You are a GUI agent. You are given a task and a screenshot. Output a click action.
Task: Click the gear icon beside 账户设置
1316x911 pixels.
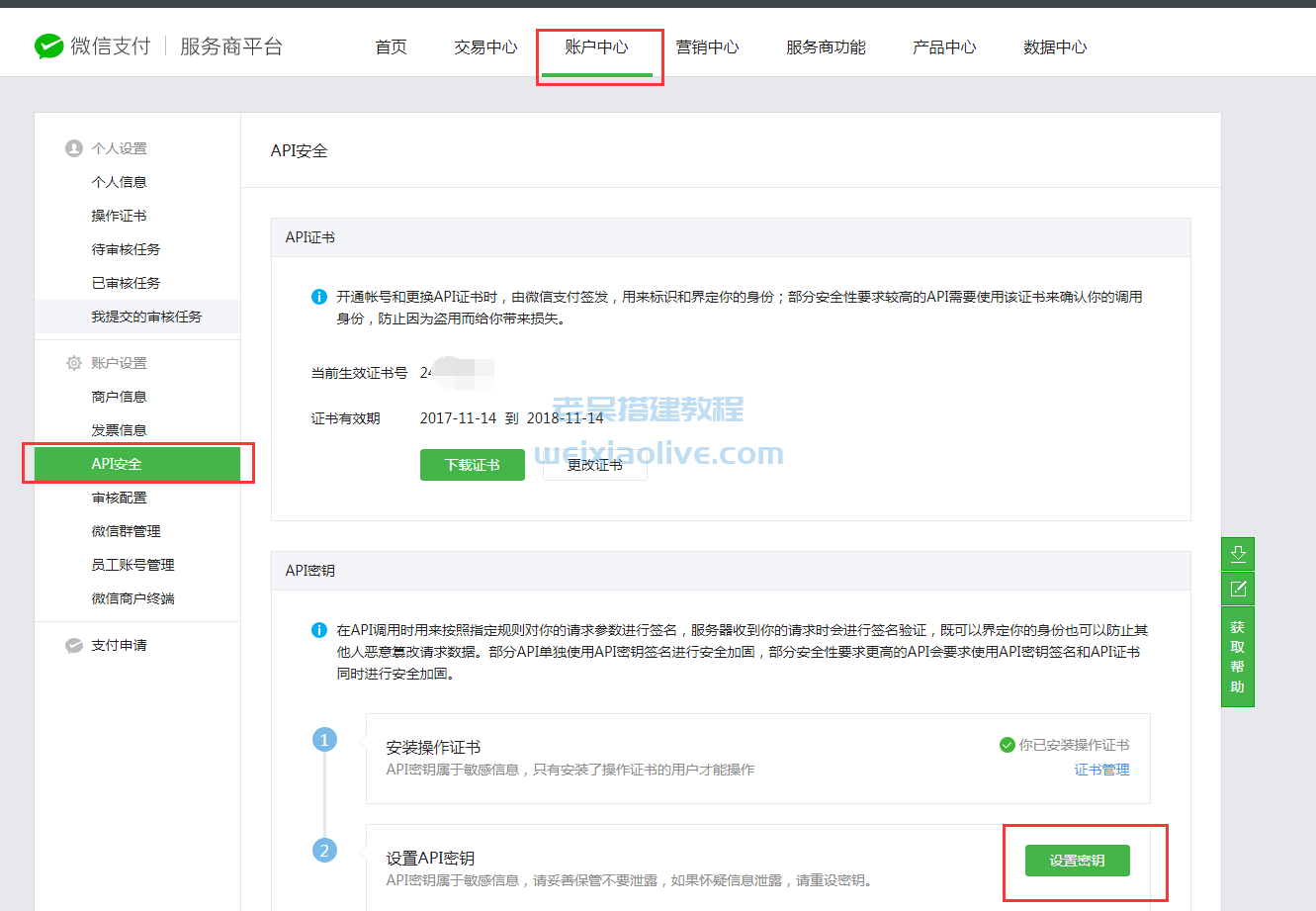74,362
